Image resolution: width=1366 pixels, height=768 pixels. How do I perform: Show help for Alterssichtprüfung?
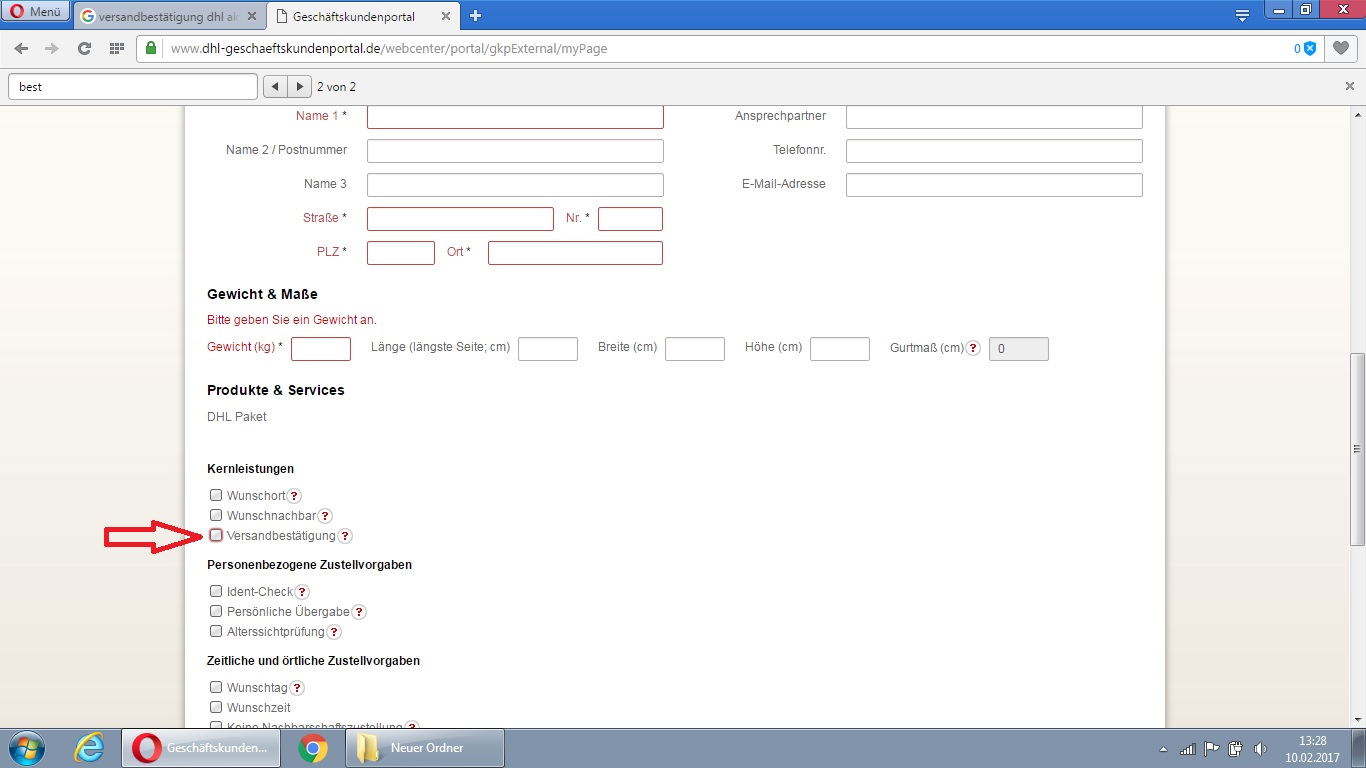tap(334, 632)
